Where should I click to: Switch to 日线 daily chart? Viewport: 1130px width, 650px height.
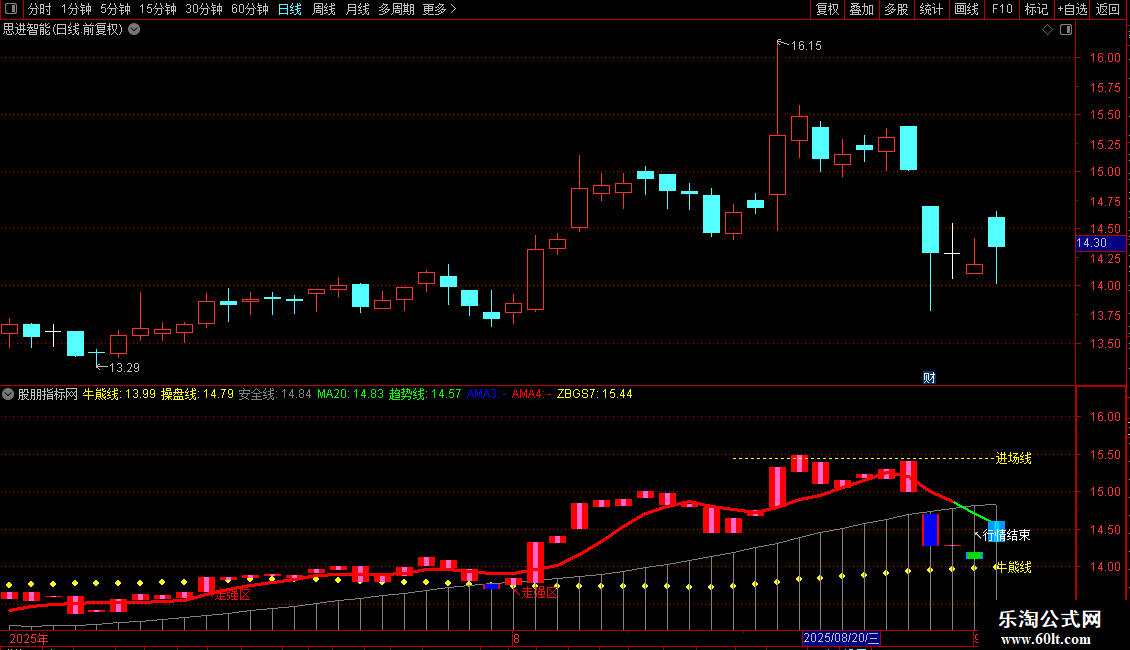[x=290, y=9]
